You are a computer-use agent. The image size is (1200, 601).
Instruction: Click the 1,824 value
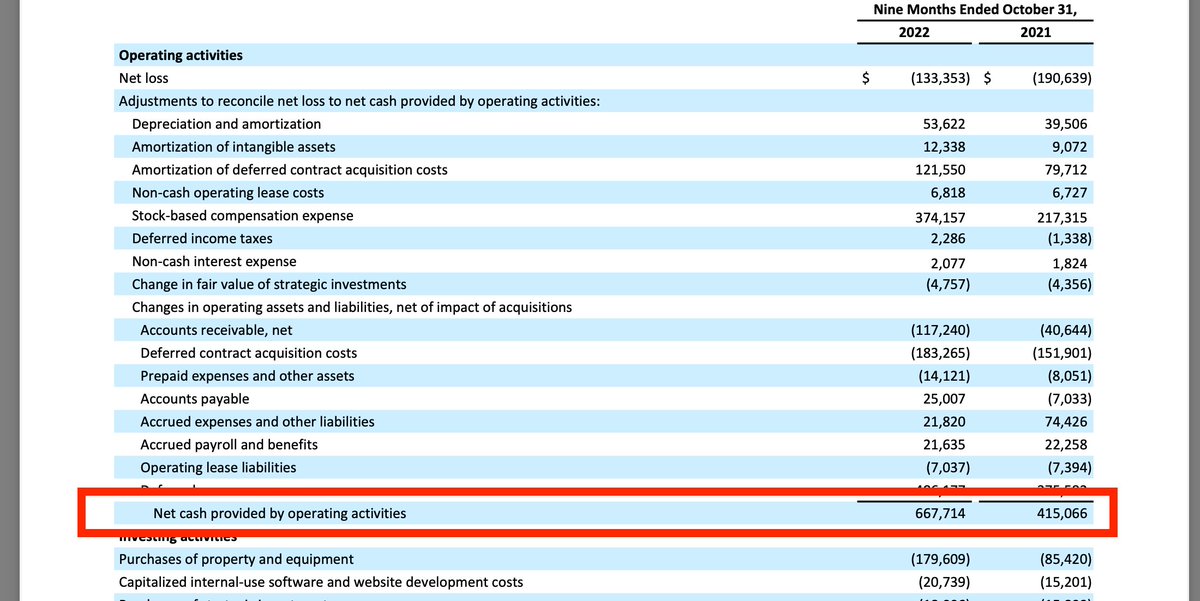coord(1069,263)
